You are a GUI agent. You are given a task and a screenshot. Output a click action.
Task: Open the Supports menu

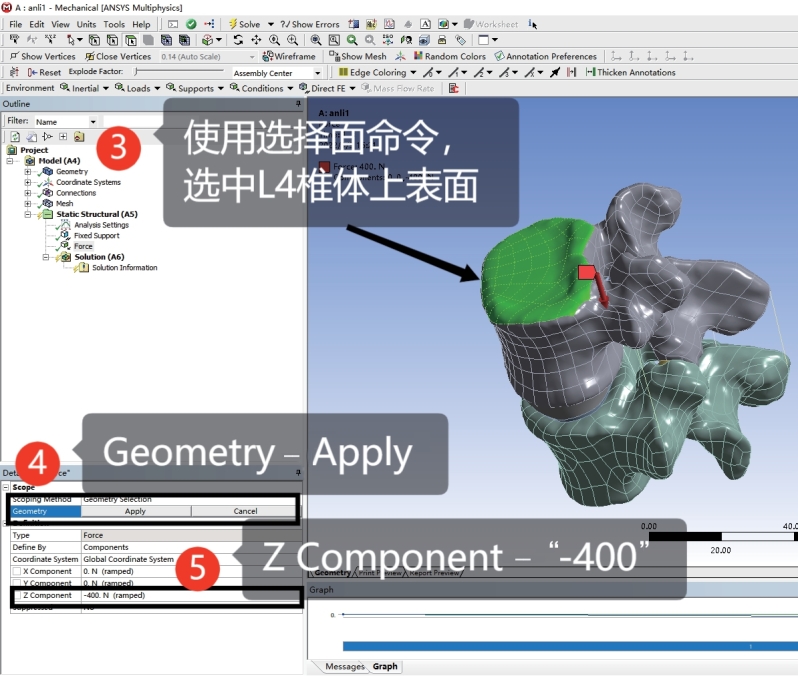coord(195,88)
